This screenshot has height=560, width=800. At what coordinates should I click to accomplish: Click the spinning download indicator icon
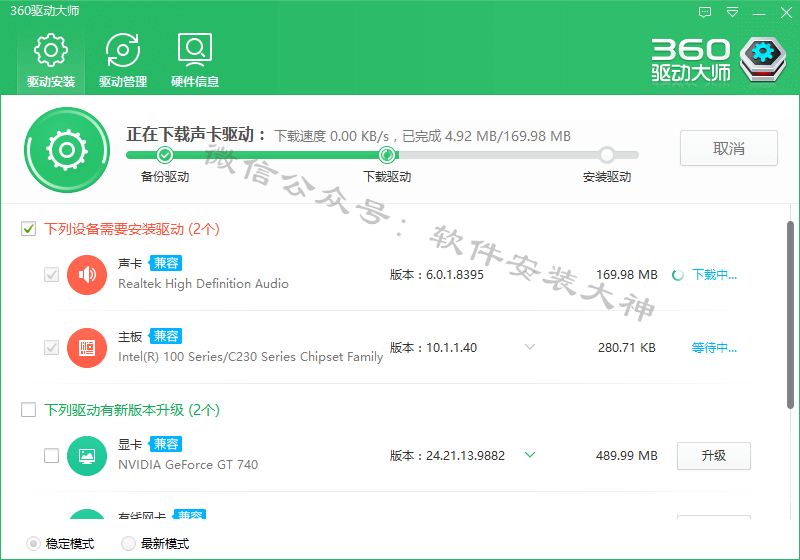678,275
